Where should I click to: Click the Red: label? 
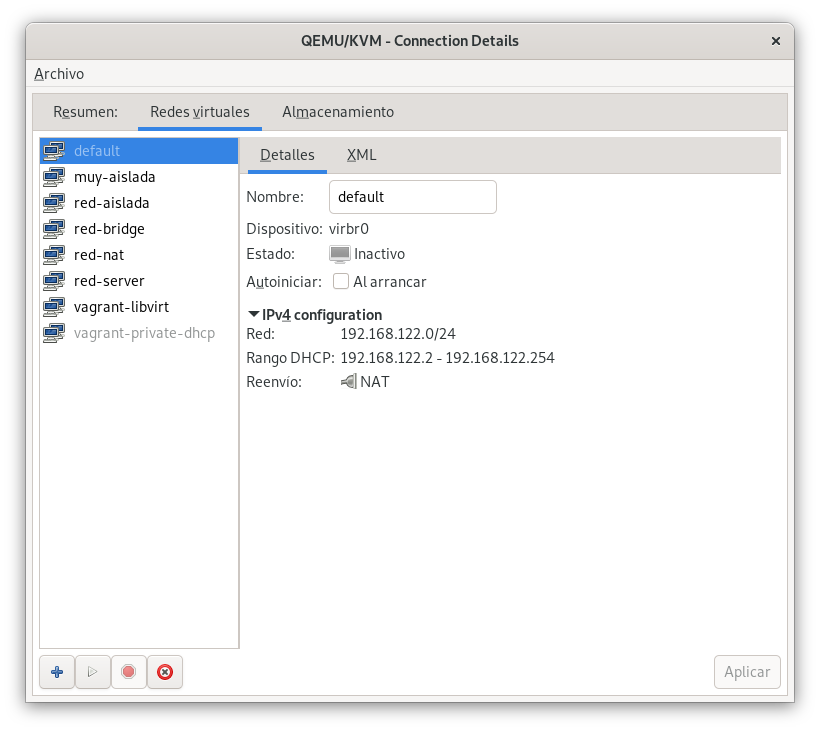point(260,334)
